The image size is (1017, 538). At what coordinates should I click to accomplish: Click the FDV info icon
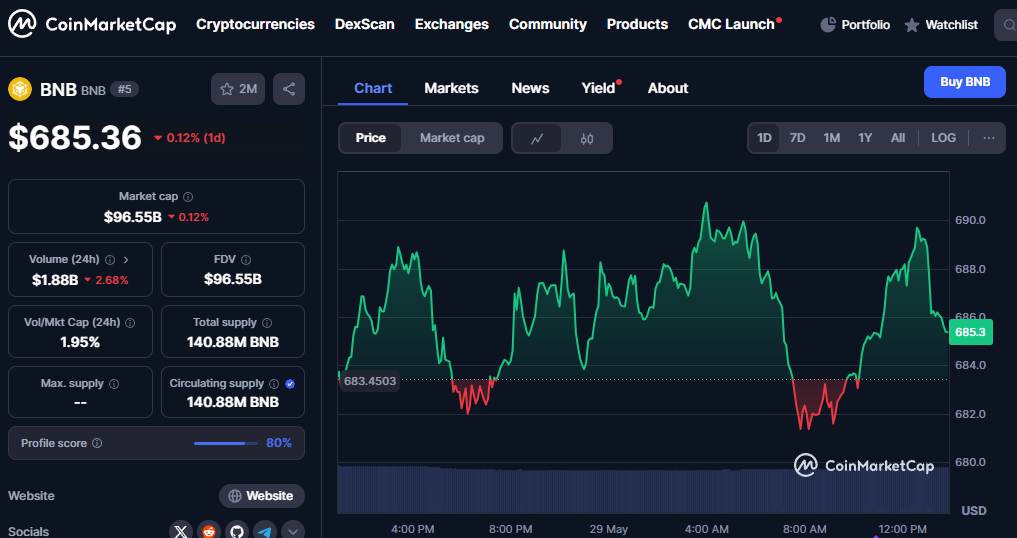246,260
